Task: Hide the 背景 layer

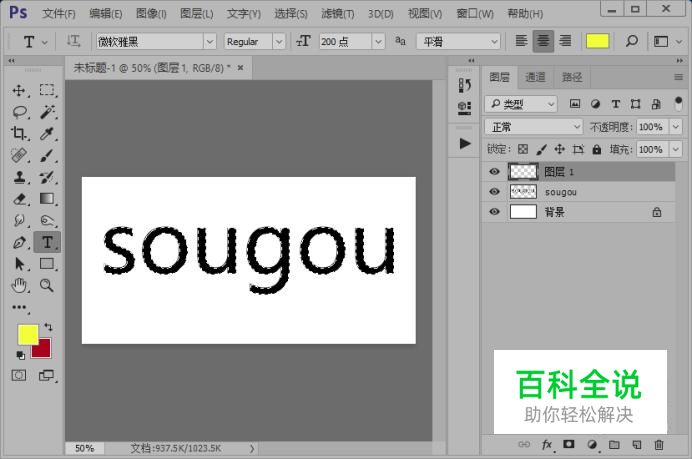Action: coord(494,212)
